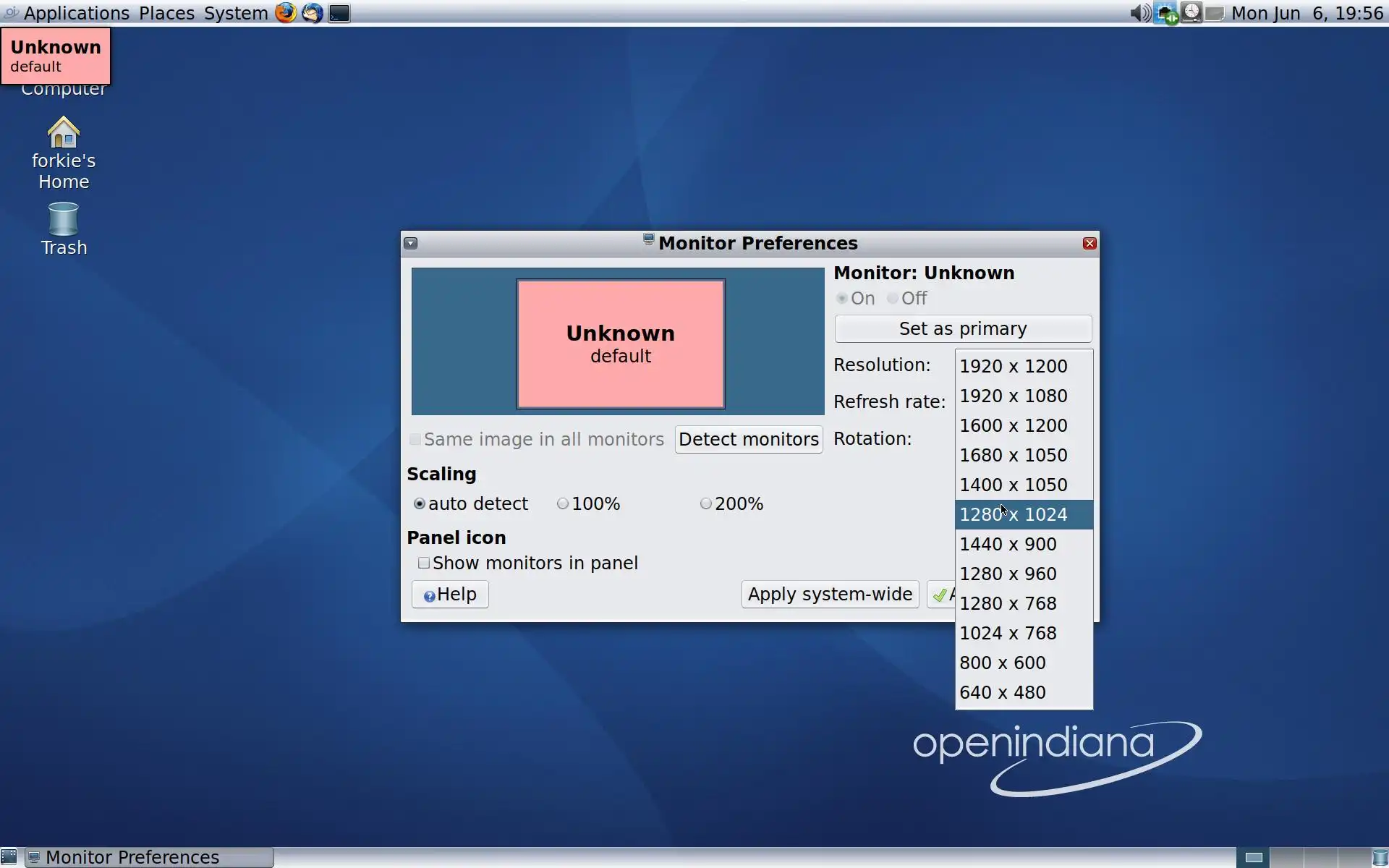Click the volume speaker icon
The width and height of the screenshot is (1389, 868).
point(1139,13)
